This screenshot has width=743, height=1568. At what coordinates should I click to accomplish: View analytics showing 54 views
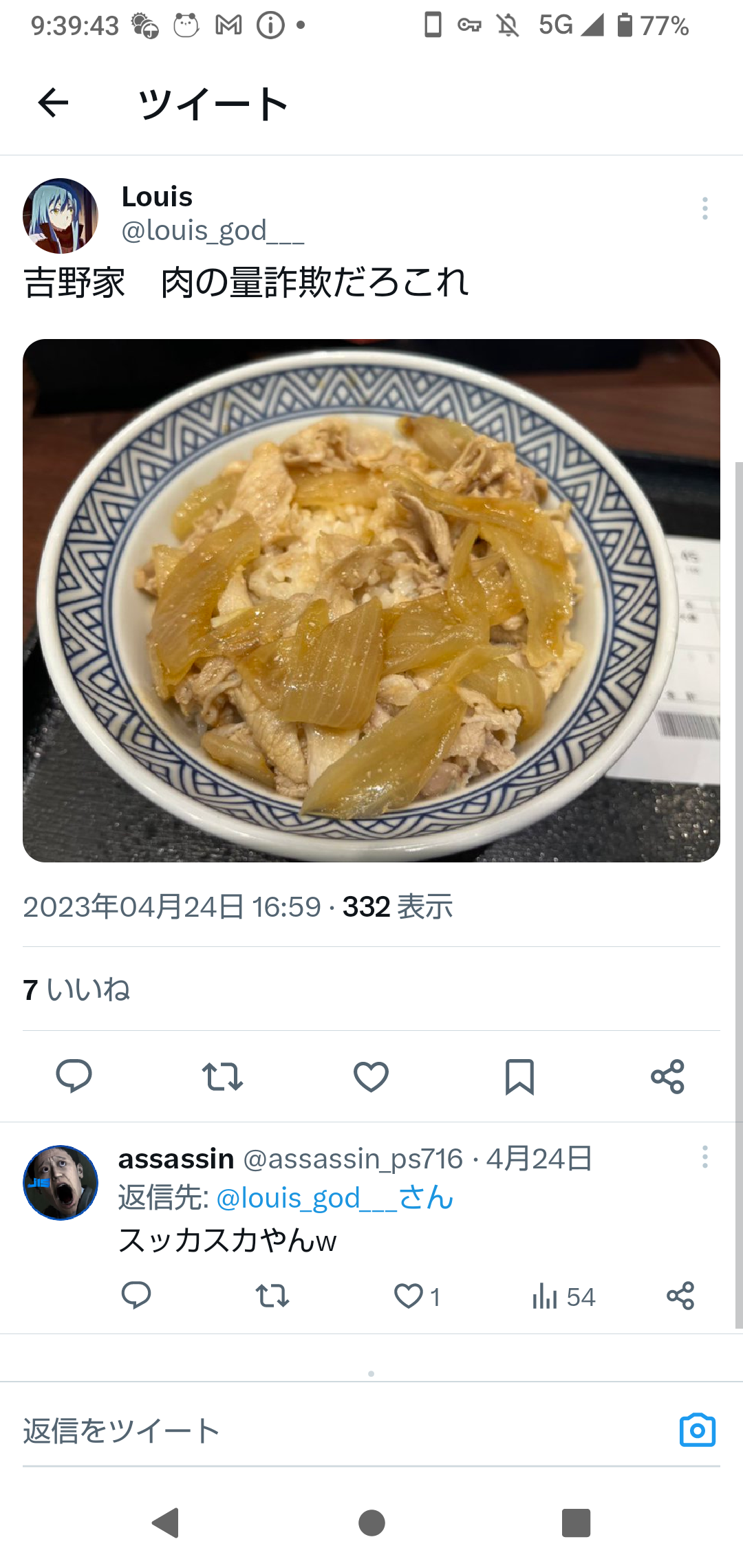point(563,1296)
